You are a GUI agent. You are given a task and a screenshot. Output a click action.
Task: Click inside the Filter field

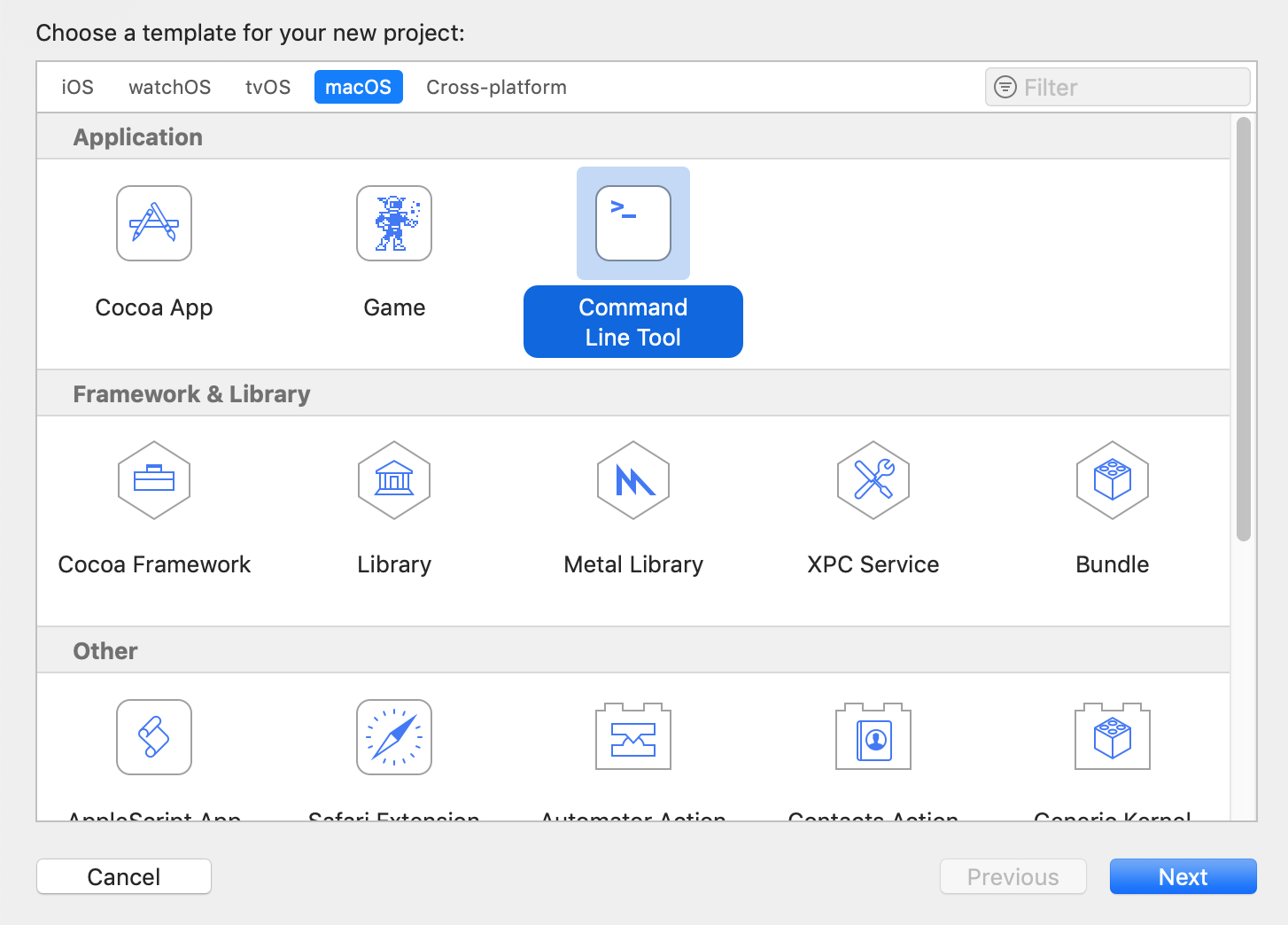point(1116,87)
